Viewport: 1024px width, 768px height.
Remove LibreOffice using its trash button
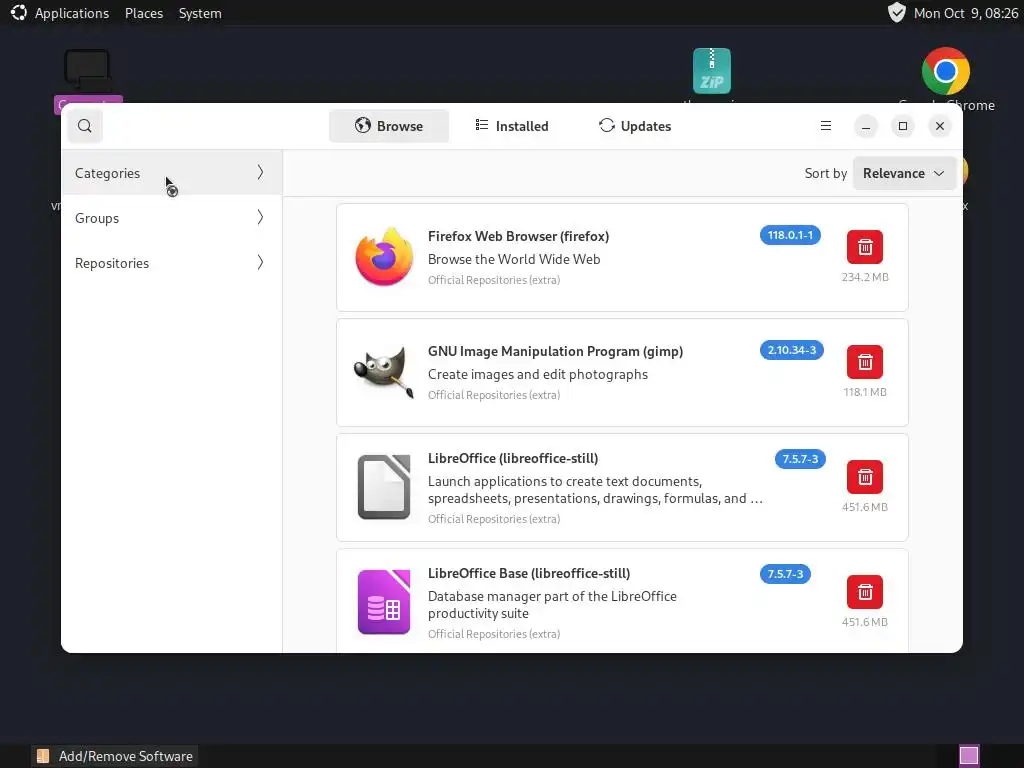(x=865, y=477)
